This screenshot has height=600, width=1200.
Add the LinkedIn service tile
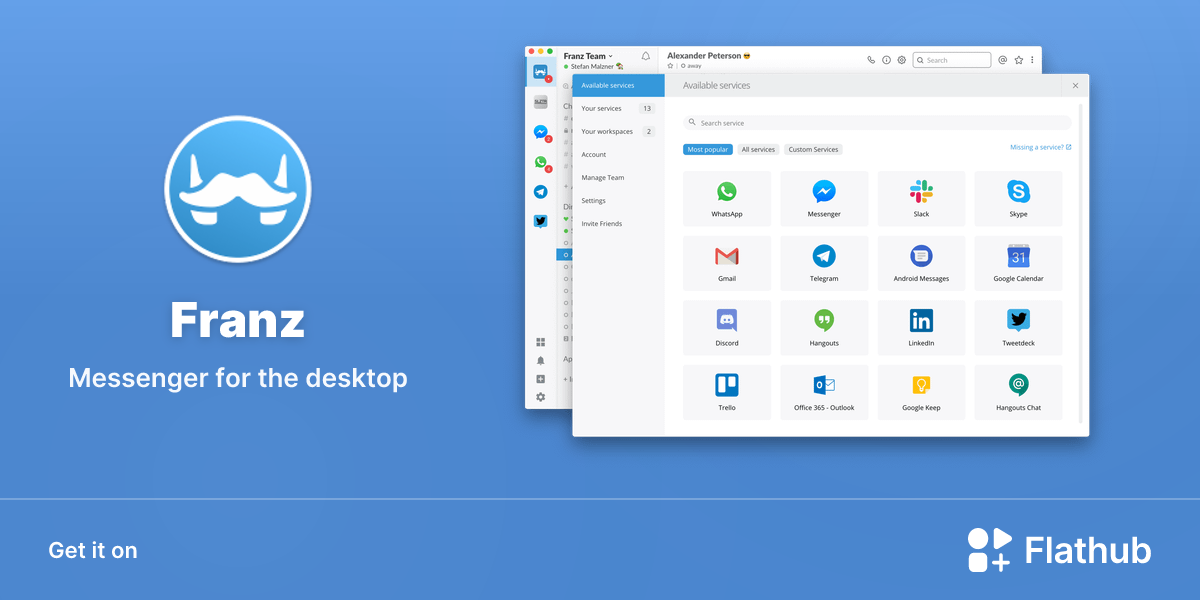coord(921,328)
